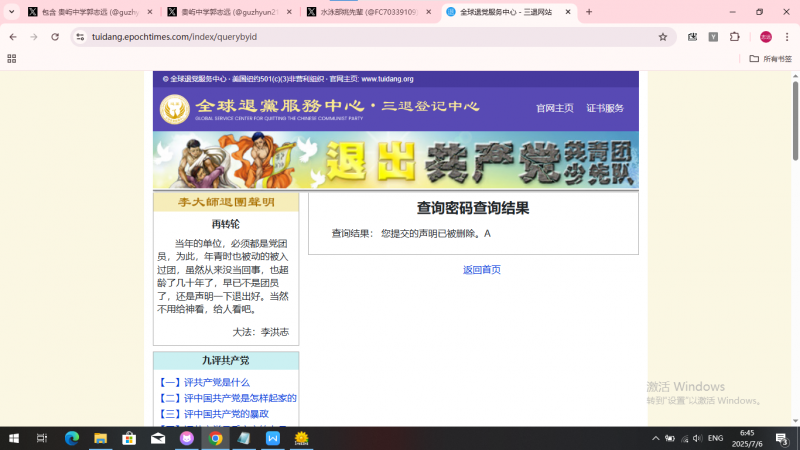Open the volume control in tray
This screenshot has width=800, height=450.
coord(697,438)
